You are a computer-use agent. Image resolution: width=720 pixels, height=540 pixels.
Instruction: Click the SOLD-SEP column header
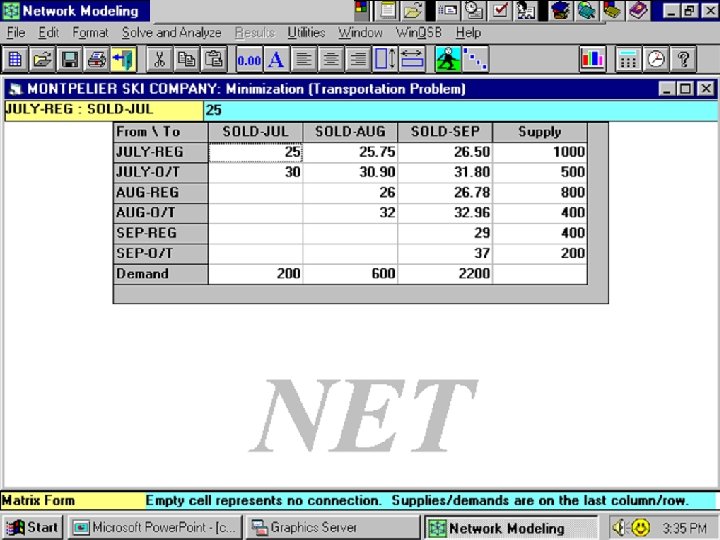point(445,132)
